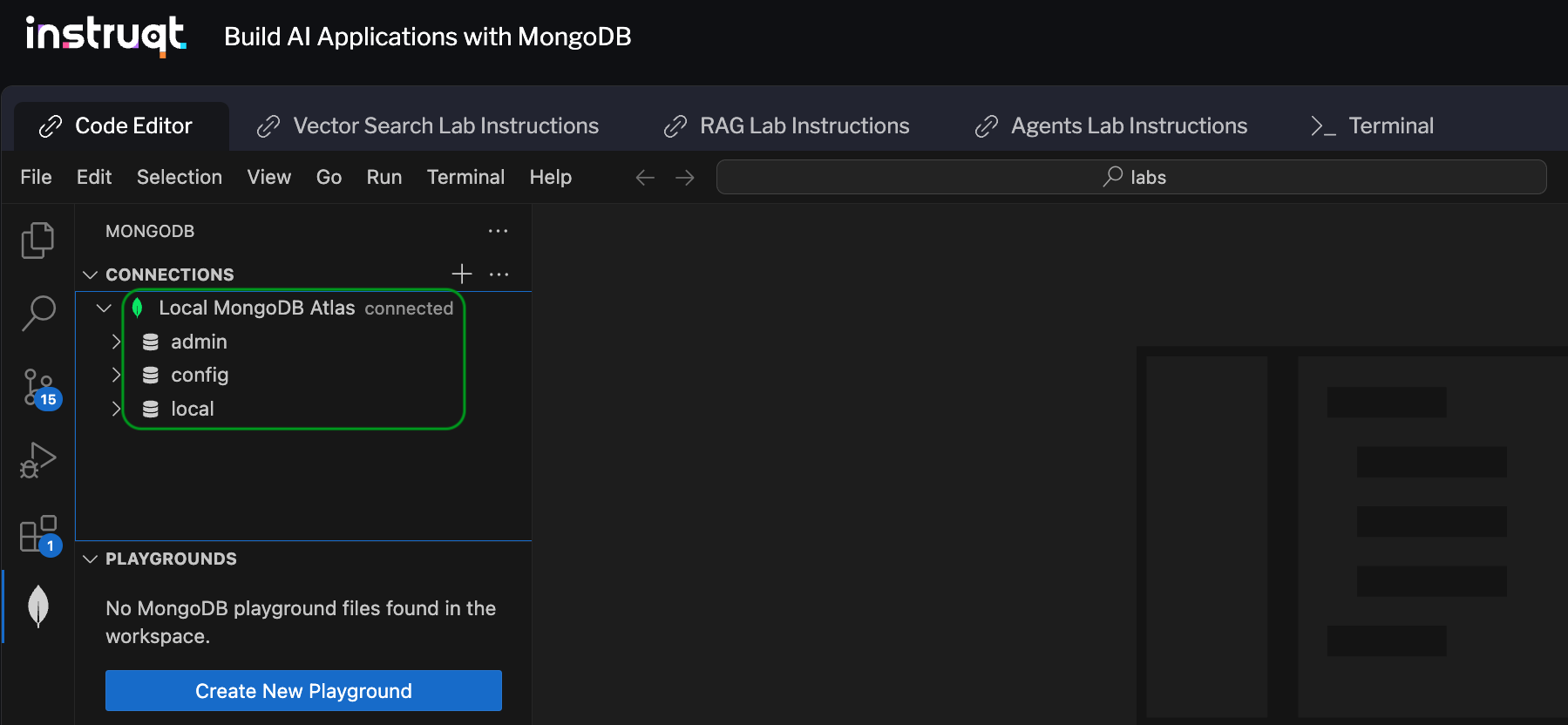Click the search magnifier icon in labs bar
Screen dimensions: 1568x725
pos(1113,176)
